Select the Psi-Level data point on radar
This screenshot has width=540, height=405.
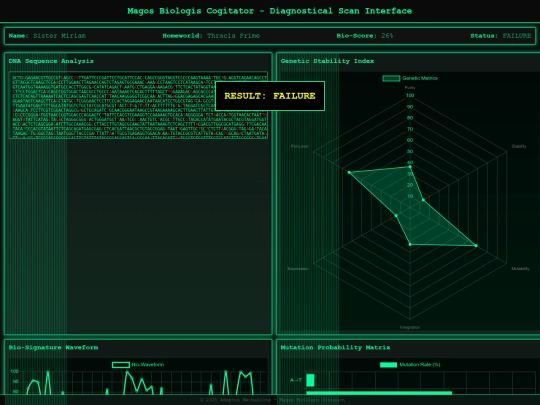click(x=349, y=172)
